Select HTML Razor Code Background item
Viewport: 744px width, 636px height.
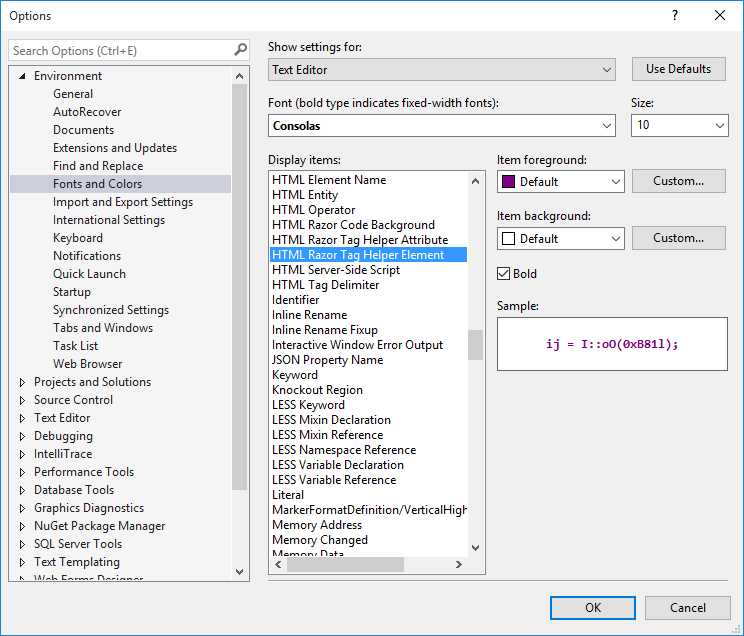pyautogui.click(x=353, y=225)
